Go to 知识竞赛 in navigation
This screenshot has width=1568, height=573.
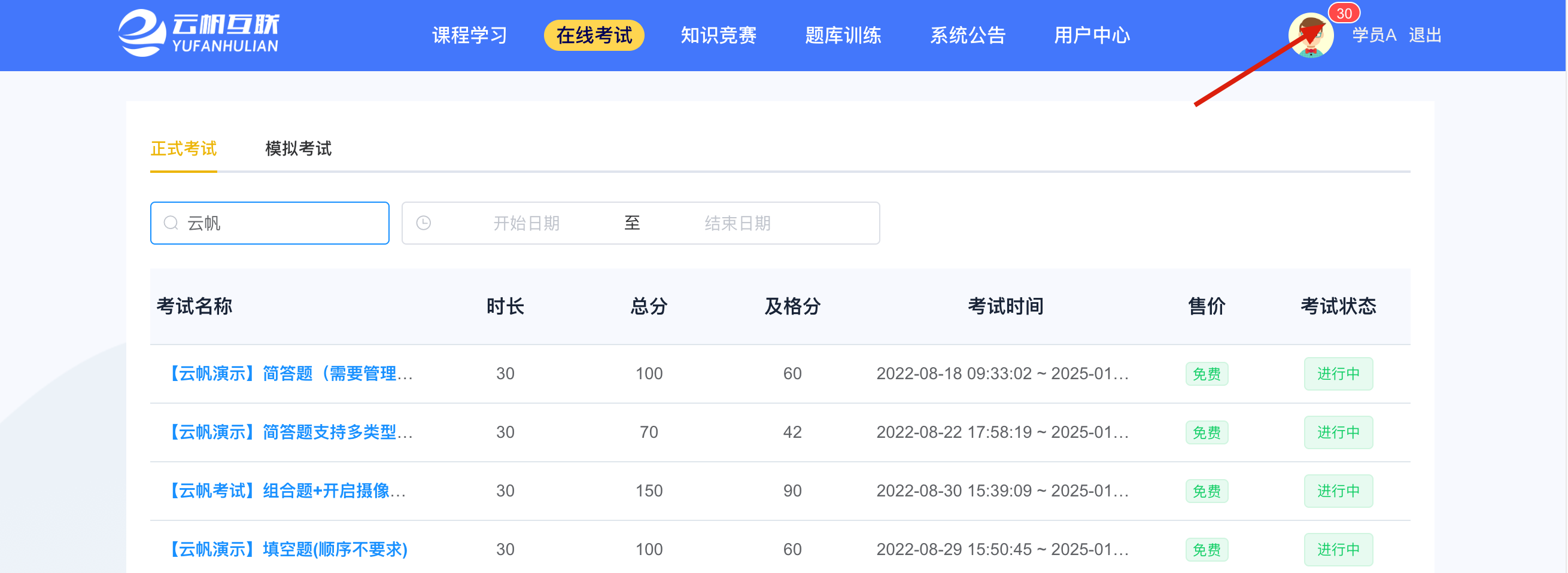718,35
